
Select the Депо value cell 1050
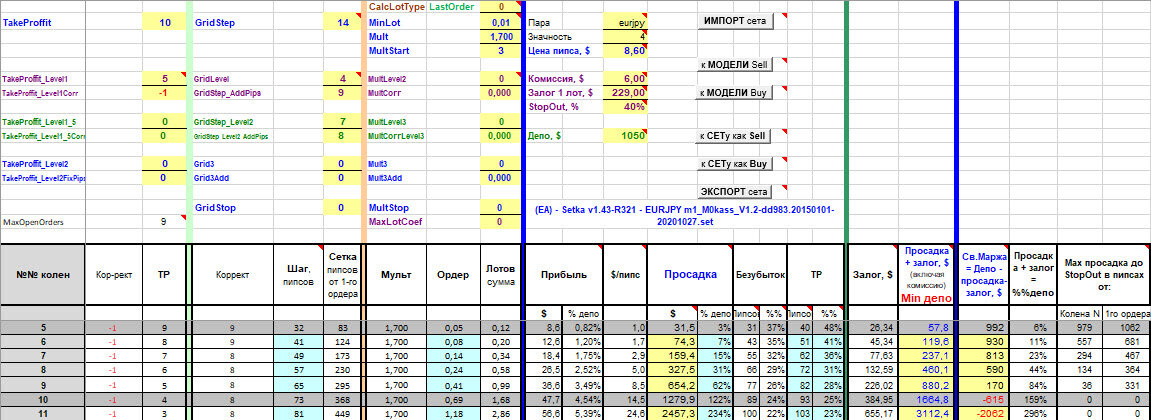(625, 135)
